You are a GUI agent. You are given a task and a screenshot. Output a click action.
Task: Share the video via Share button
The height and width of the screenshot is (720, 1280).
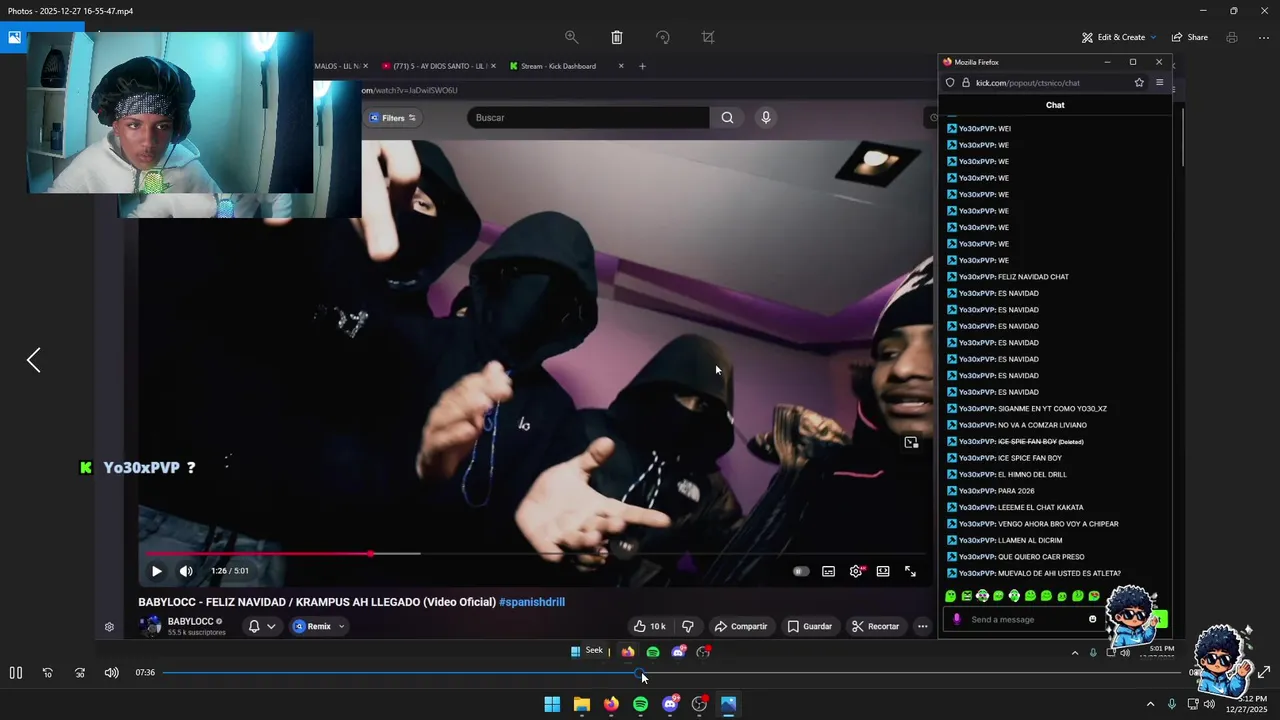(x=1190, y=37)
